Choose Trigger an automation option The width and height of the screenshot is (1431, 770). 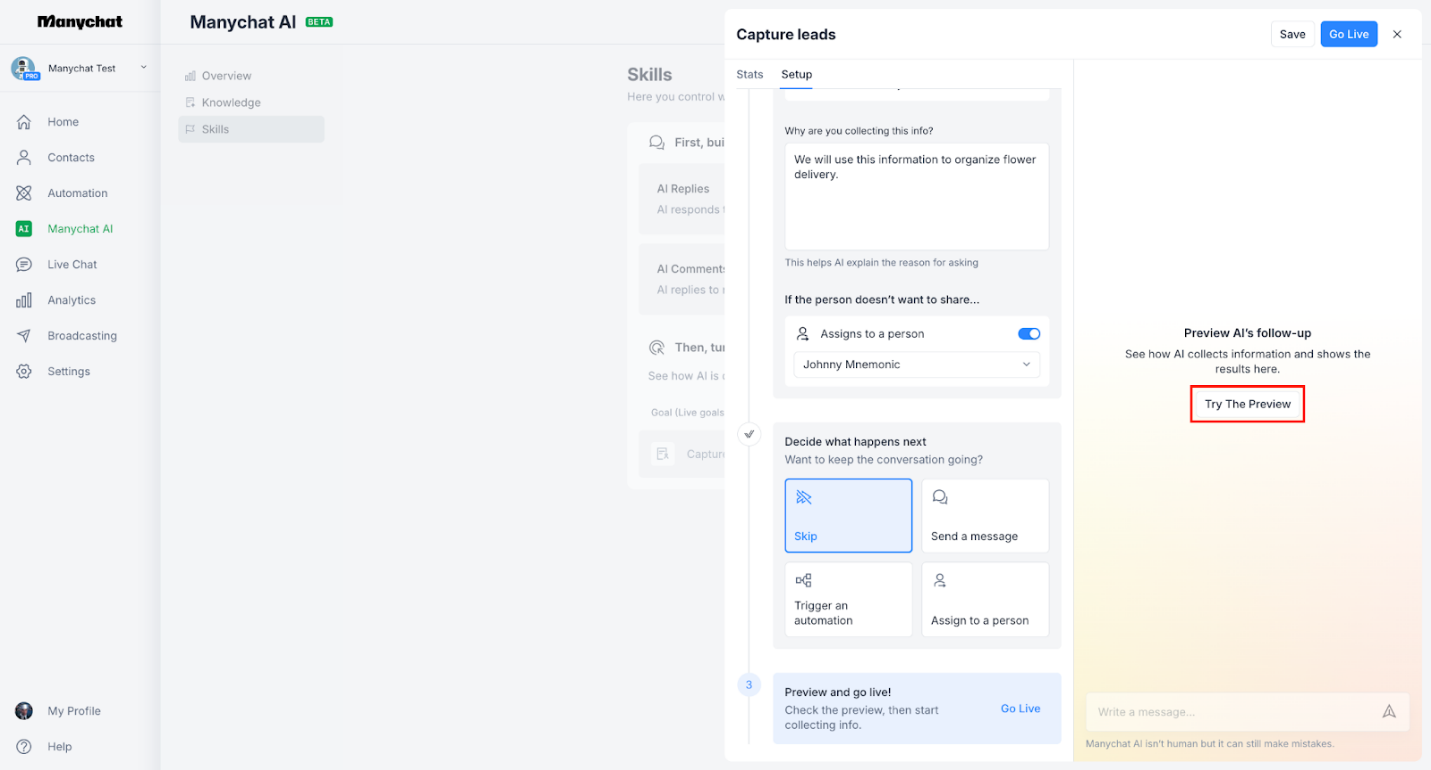point(848,599)
